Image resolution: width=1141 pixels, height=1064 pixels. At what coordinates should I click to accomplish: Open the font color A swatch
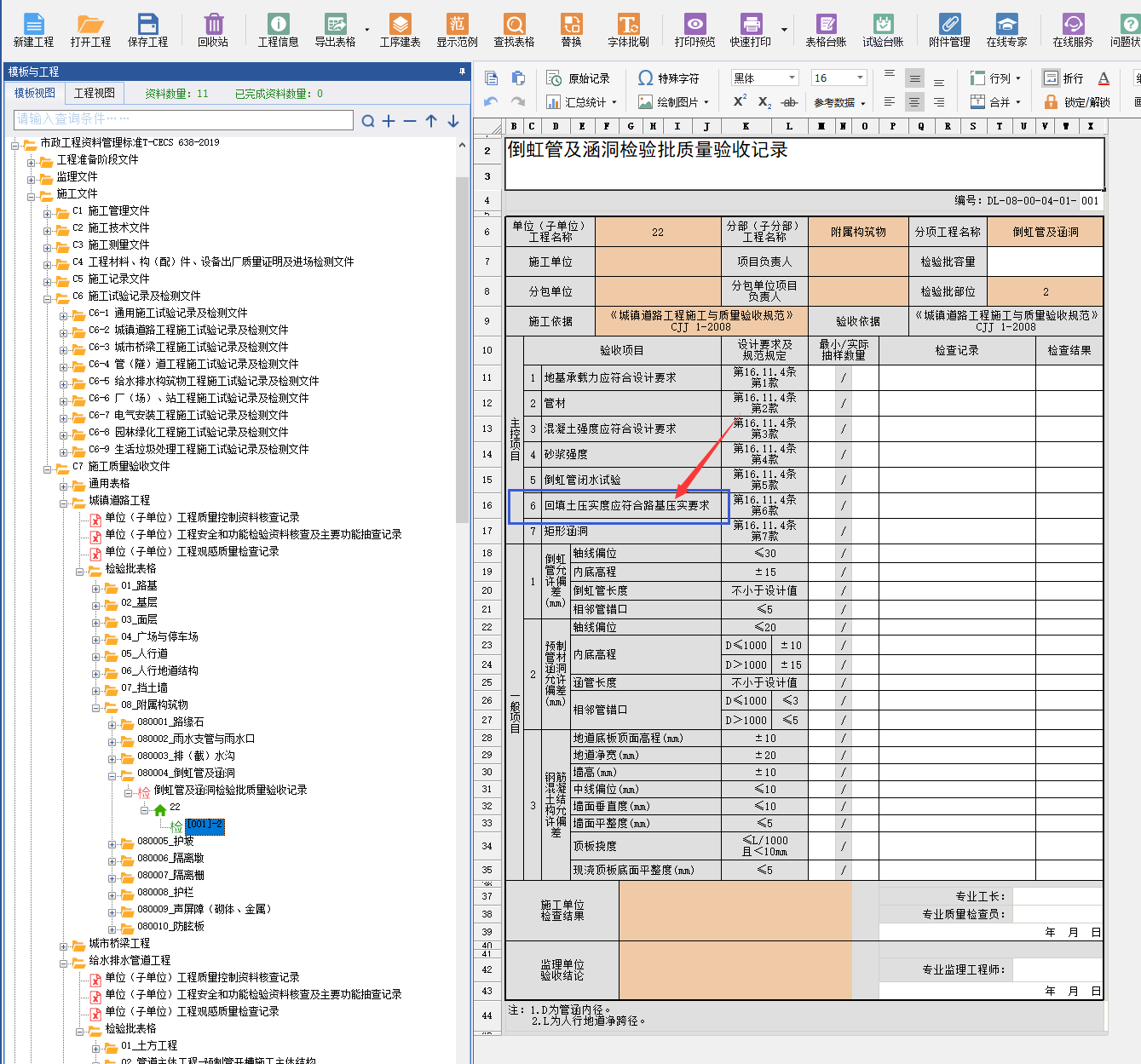pos(1104,78)
